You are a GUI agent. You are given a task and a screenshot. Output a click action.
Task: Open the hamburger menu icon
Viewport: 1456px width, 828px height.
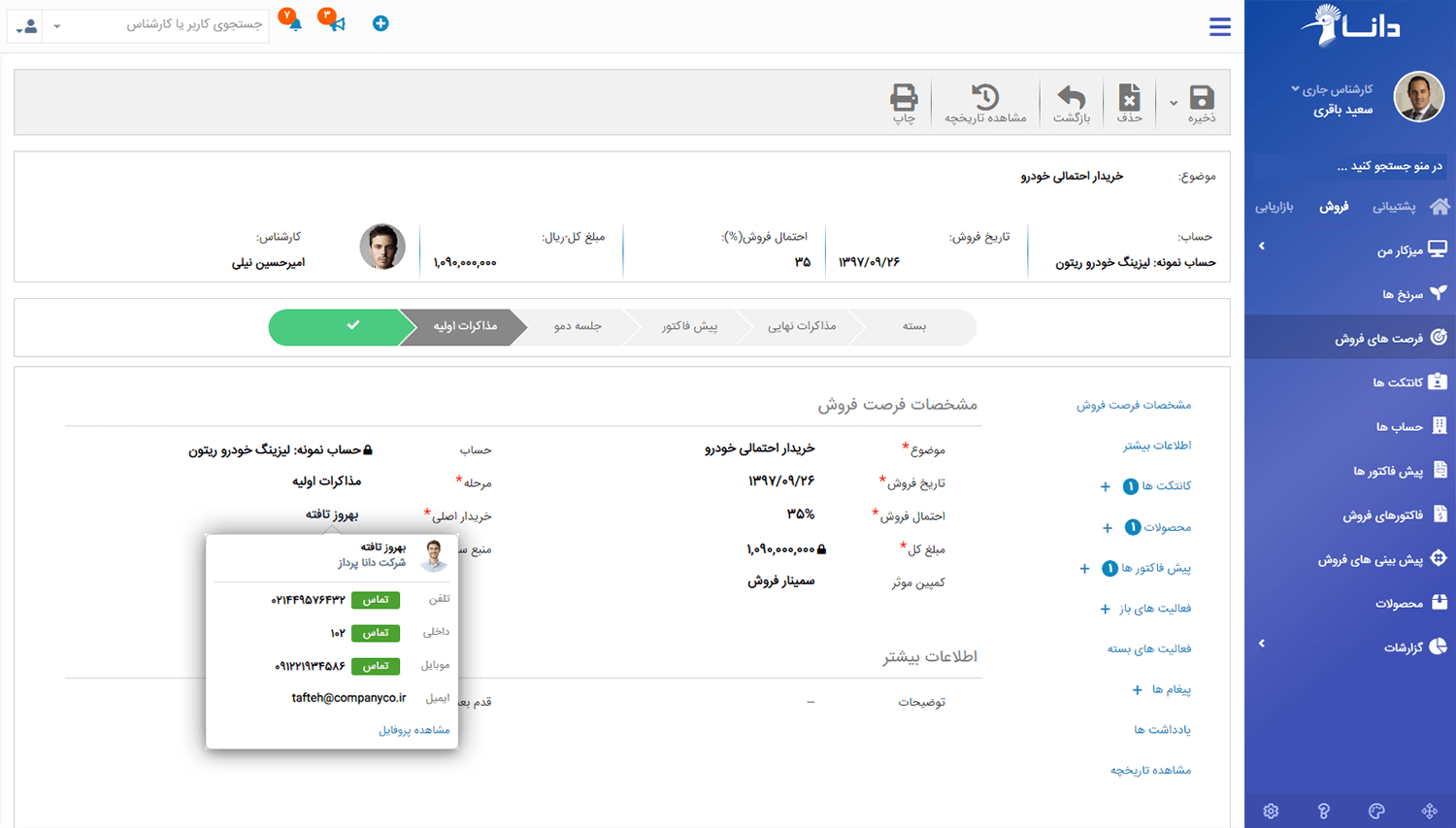pos(1220,27)
